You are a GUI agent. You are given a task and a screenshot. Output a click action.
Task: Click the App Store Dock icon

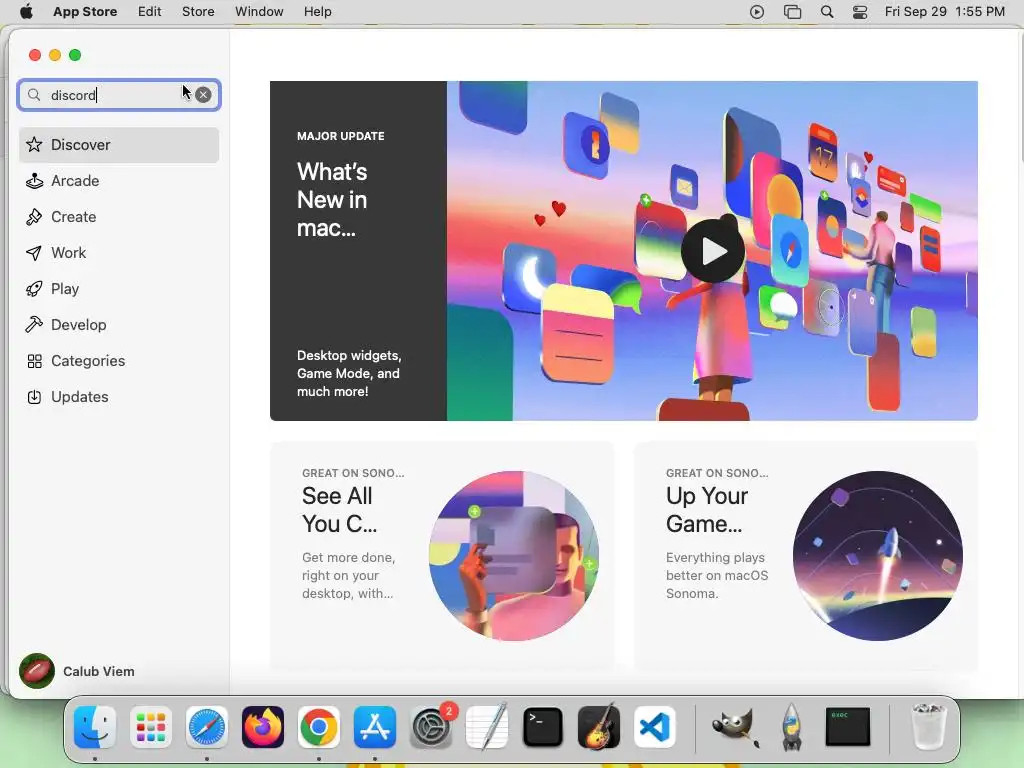pyautogui.click(x=375, y=727)
